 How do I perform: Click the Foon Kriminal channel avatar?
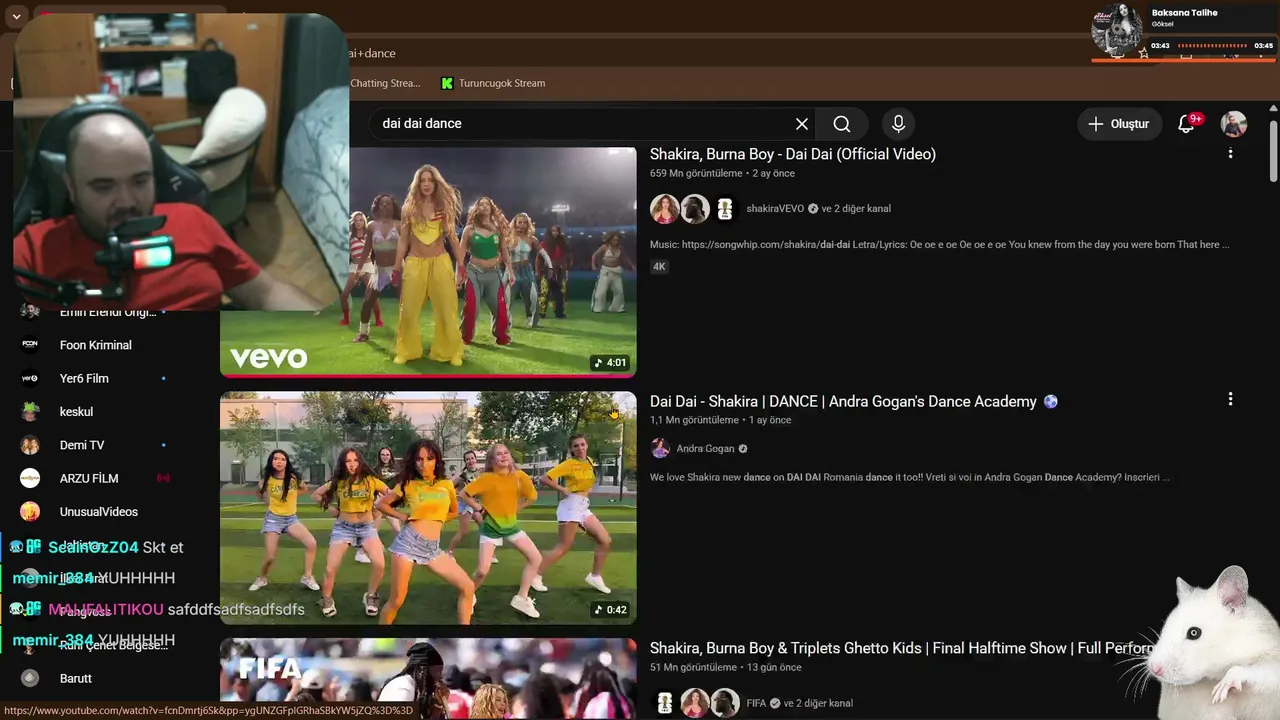(30, 345)
